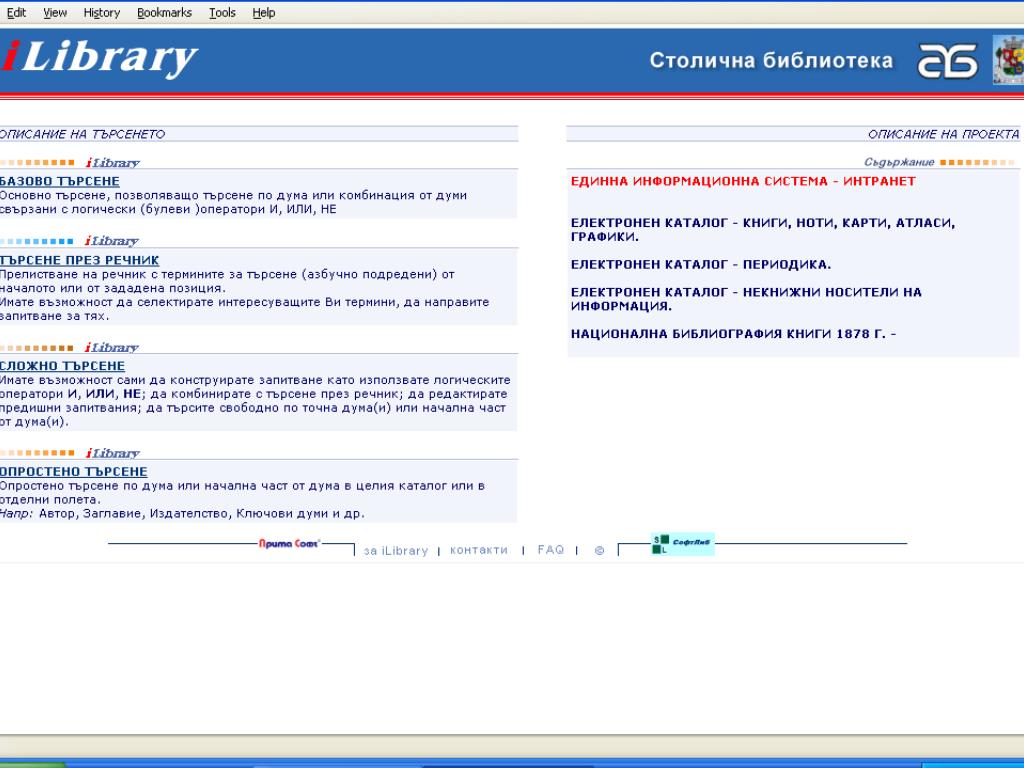Click the СофтЛиб logo in the footer
Screen dimensions: 1024x768
[x=683, y=544]
